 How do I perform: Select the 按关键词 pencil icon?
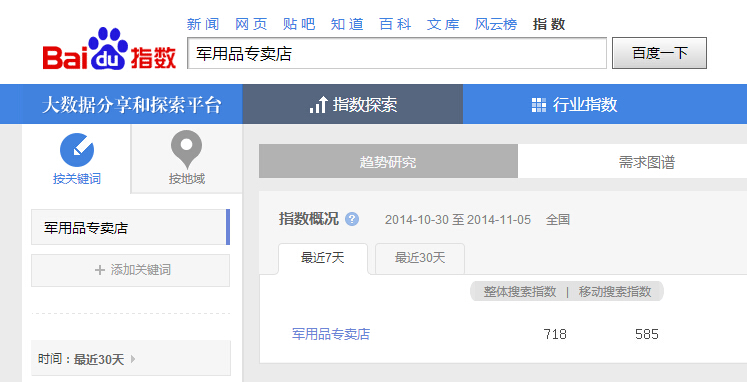[77, 150]
